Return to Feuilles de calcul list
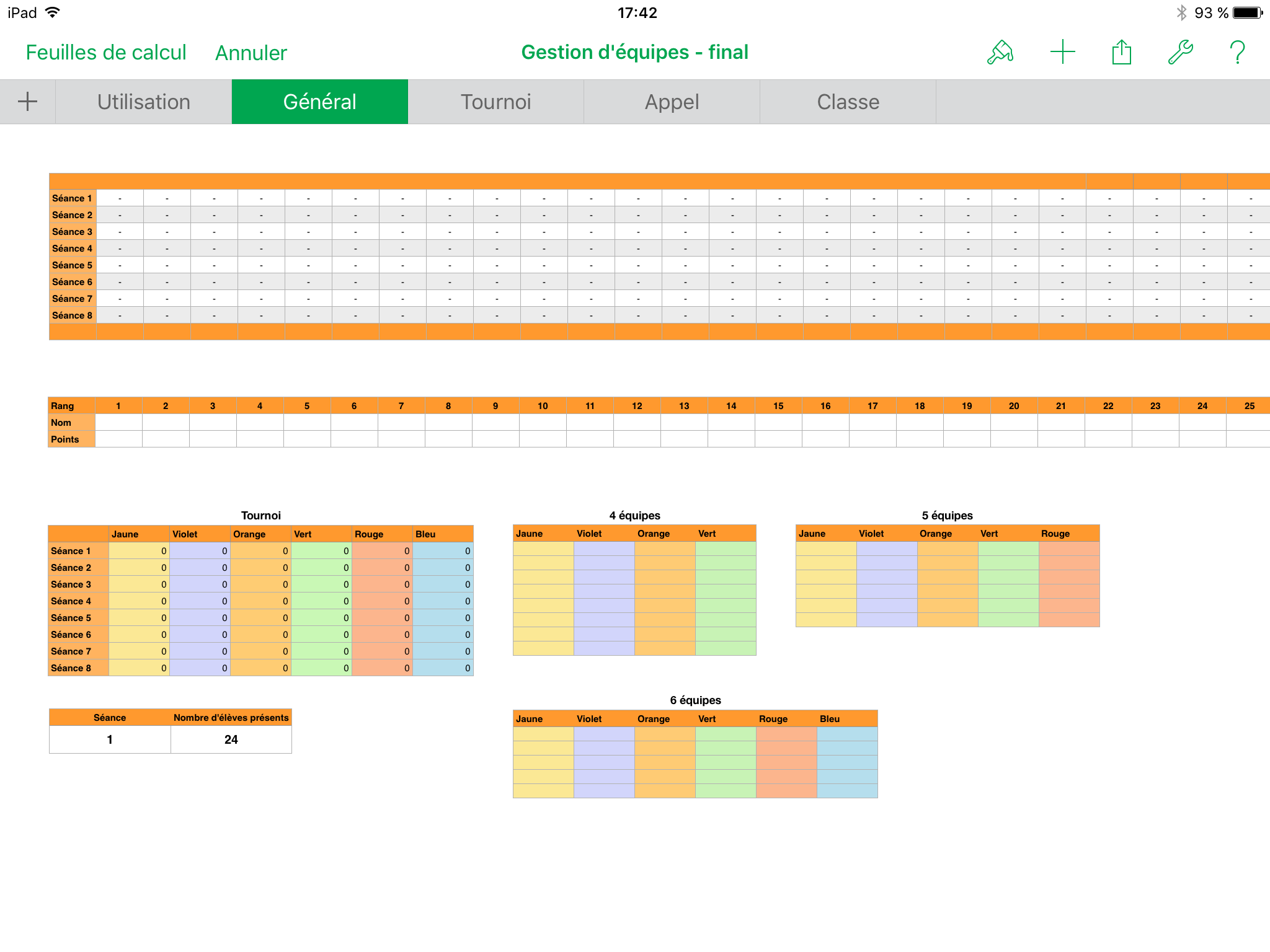 [x=106, y=53]
